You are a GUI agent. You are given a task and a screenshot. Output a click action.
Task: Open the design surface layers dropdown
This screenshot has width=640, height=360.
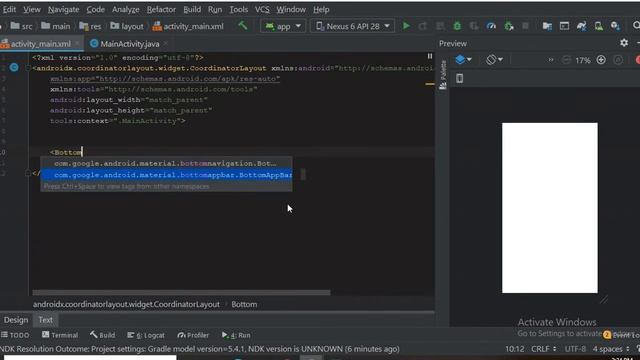(x=464, y=60)
